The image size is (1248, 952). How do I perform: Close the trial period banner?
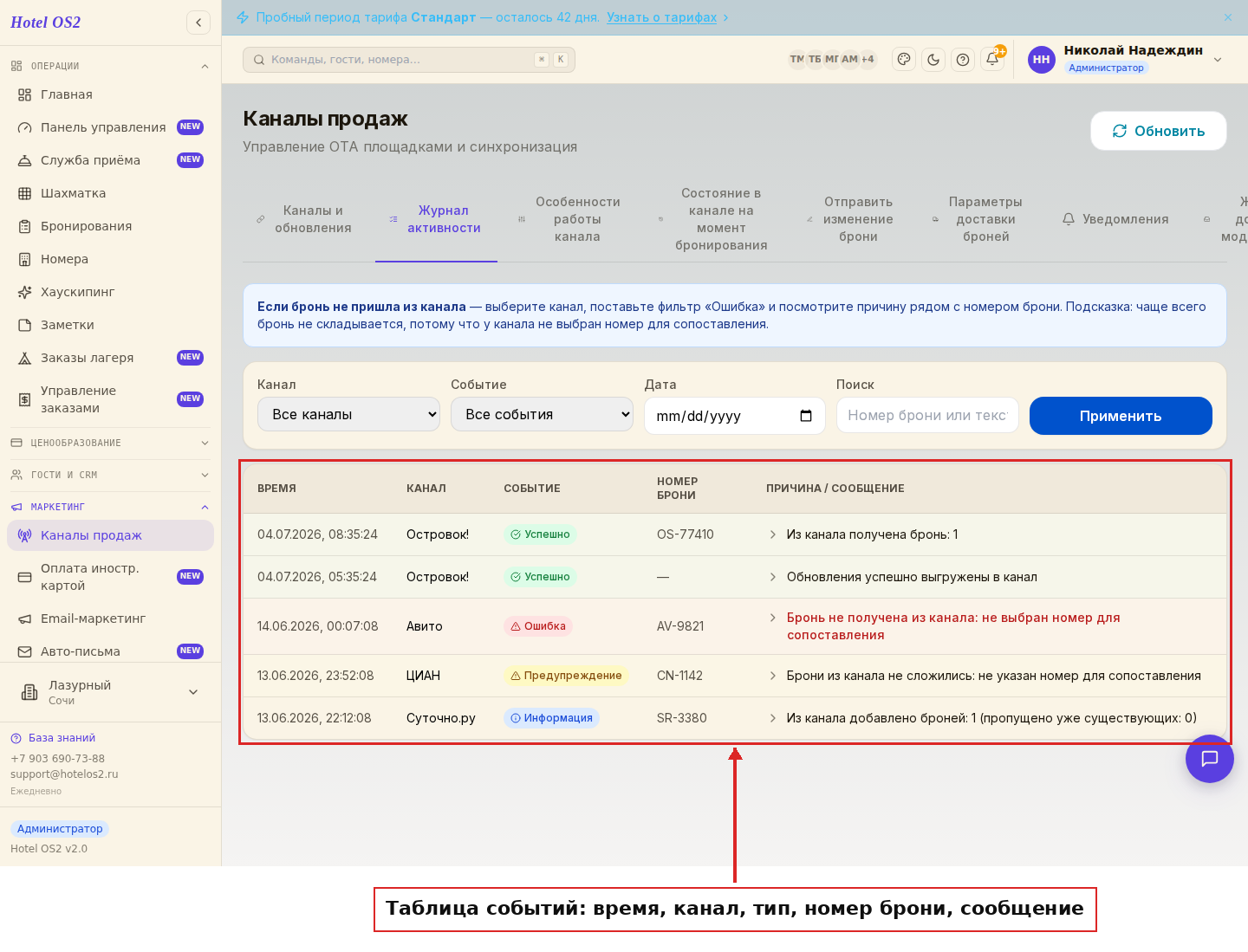(x=1228, y=17)
